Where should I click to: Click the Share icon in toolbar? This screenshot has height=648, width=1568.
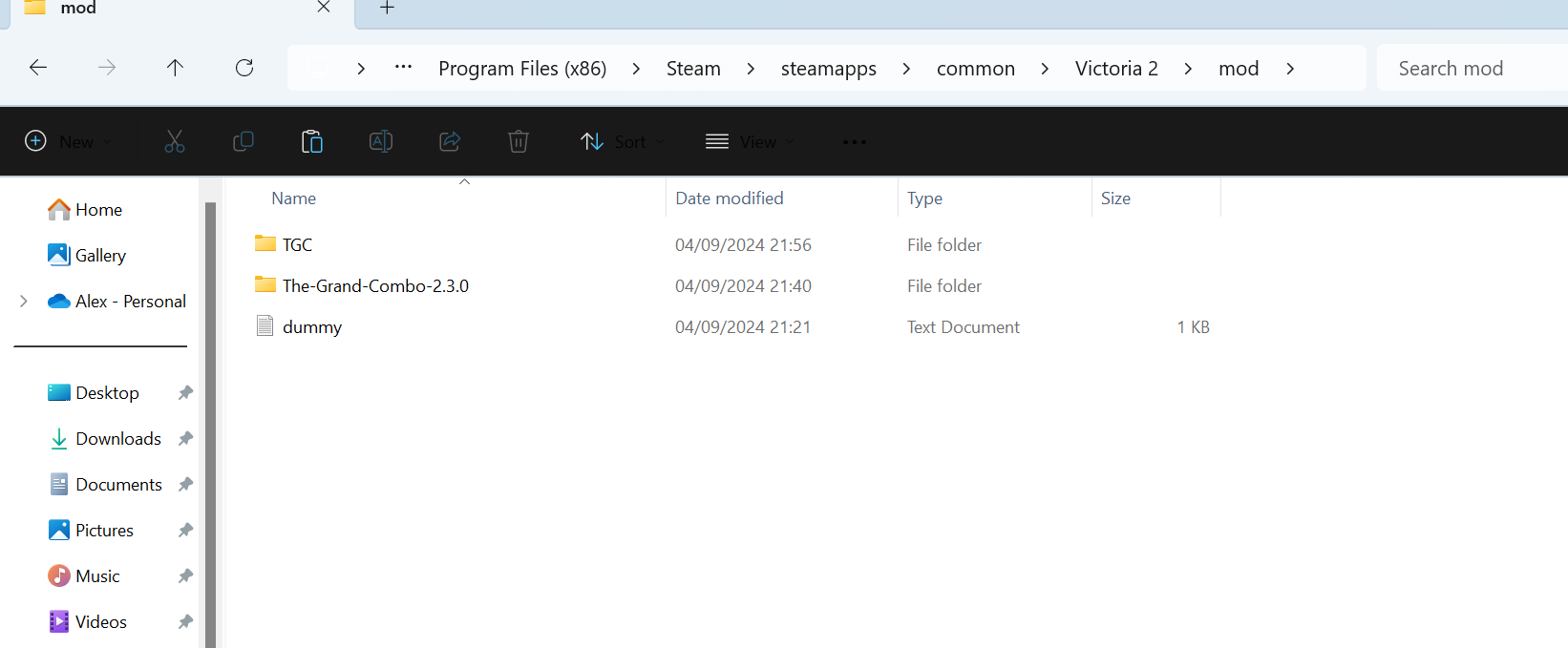[x=450, y=142]
